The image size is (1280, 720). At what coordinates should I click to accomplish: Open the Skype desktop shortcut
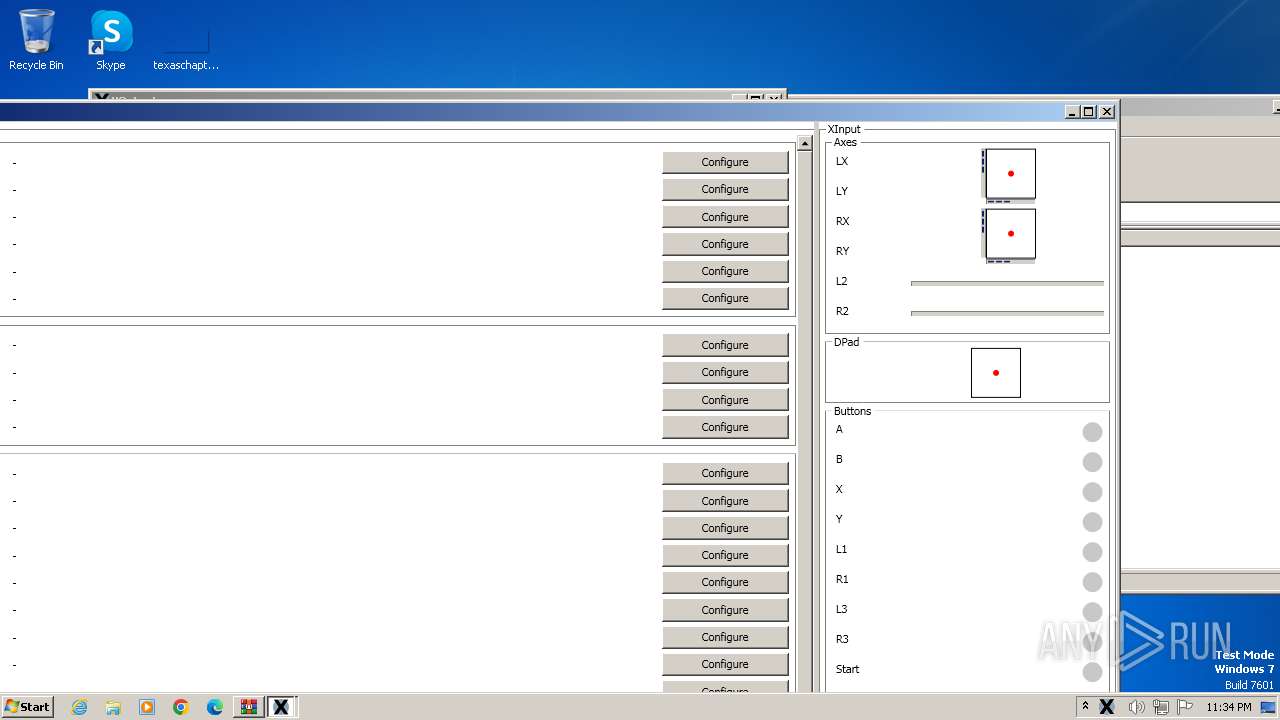click(111, 40)
